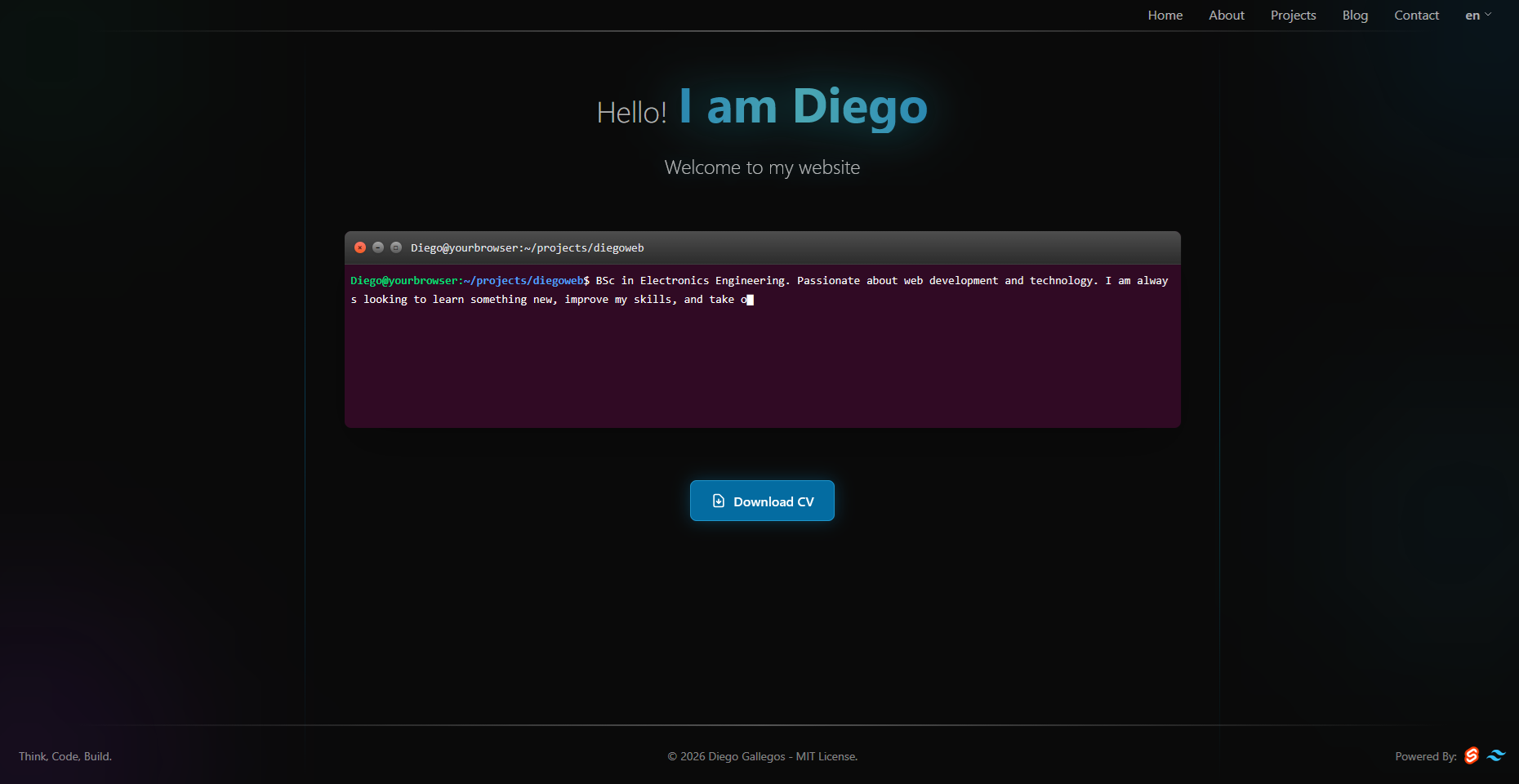Navigate to the Blog section
This screenshot has width=1519, height=784.
pyautogui.click(x=1354, y=15)
